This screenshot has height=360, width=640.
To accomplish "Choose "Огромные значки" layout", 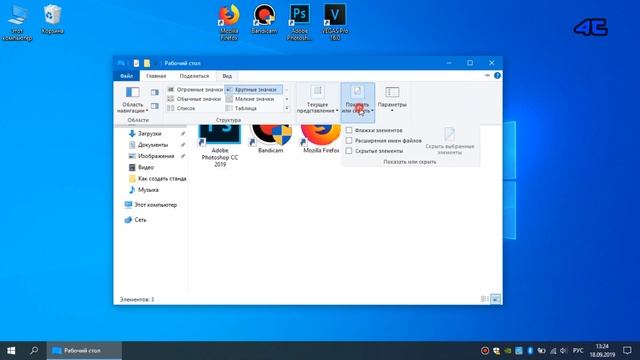I will 195,89.
